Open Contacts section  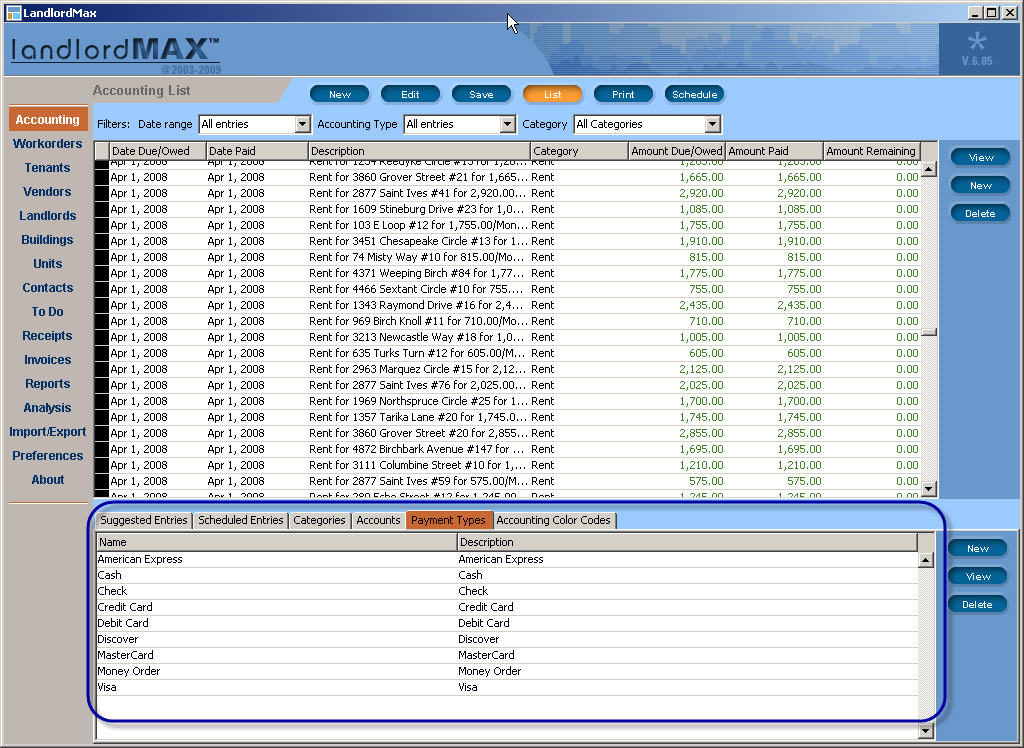[x=48, y=287]
